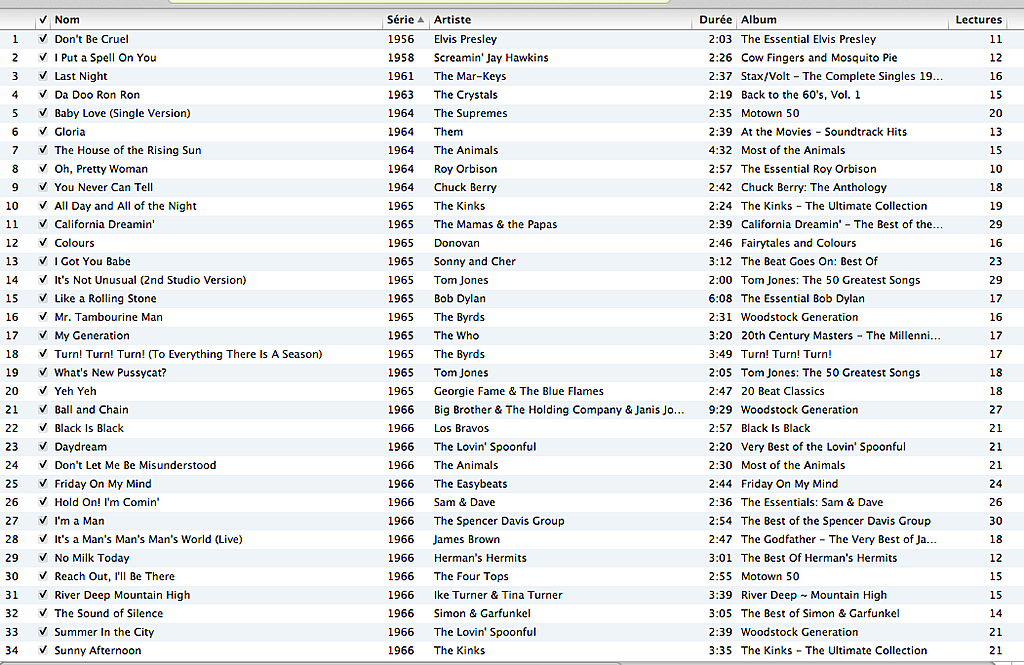Select It's a Man's Man's Man's World (Live)
This screenshot has height=665, width=1024.
coord(148,539)
